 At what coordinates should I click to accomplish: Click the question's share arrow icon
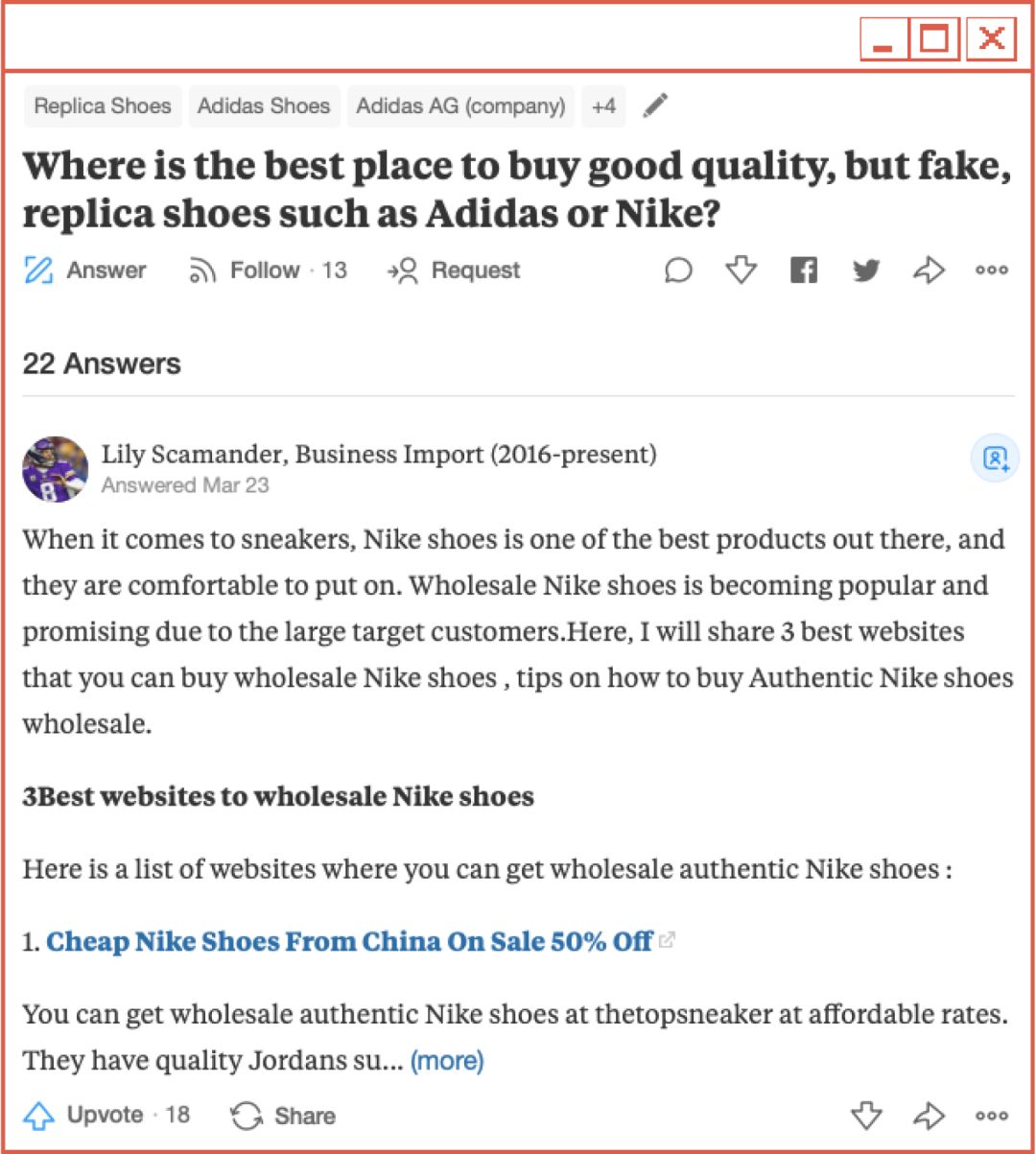929,271
